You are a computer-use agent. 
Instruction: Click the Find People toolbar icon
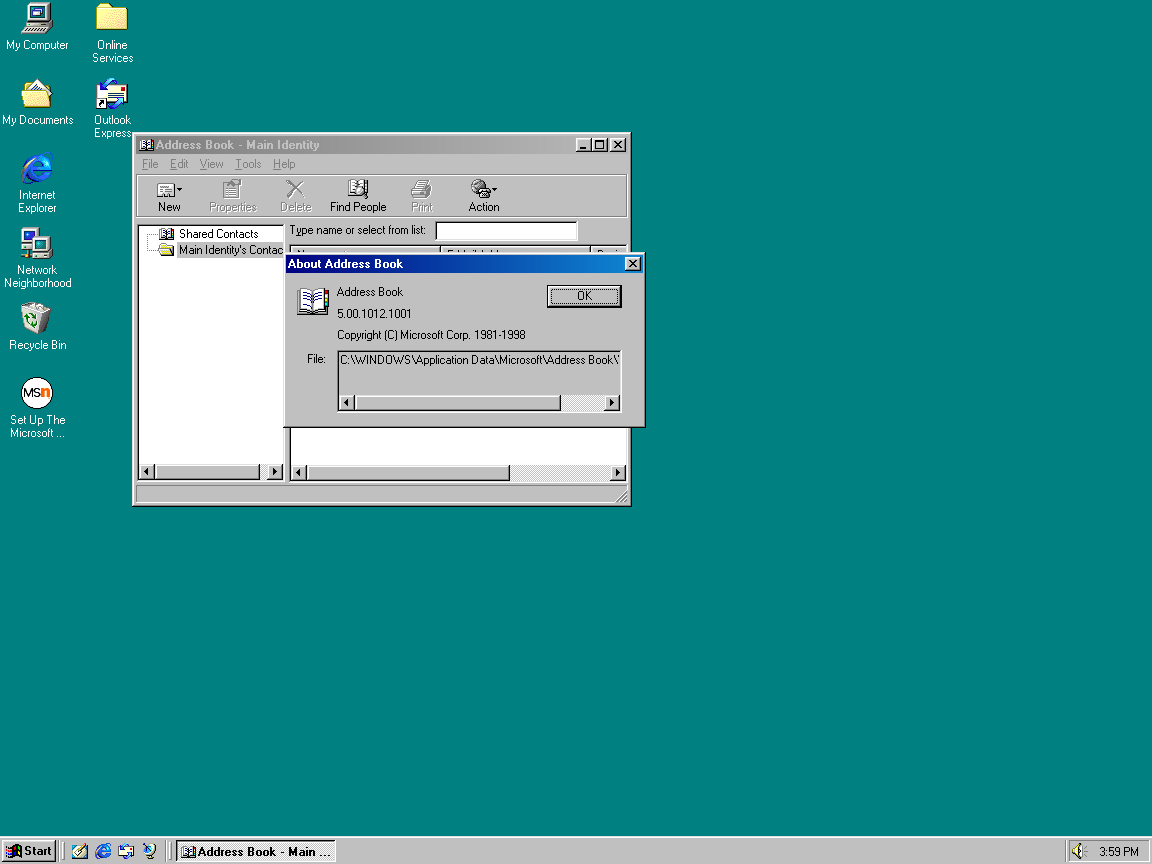[x=358, y=195]
